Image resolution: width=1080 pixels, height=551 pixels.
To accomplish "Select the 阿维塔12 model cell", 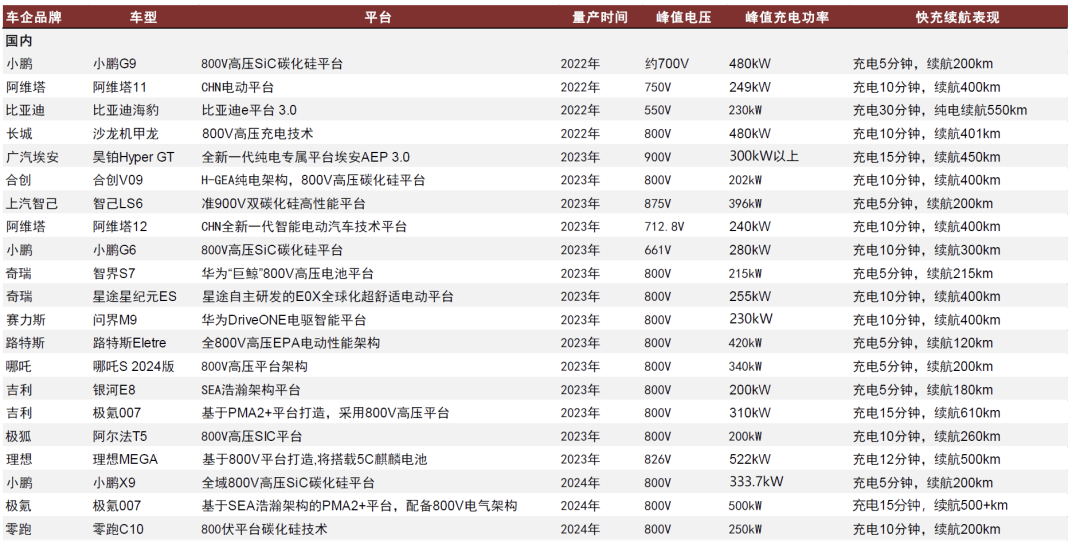I will coord(120,227).
